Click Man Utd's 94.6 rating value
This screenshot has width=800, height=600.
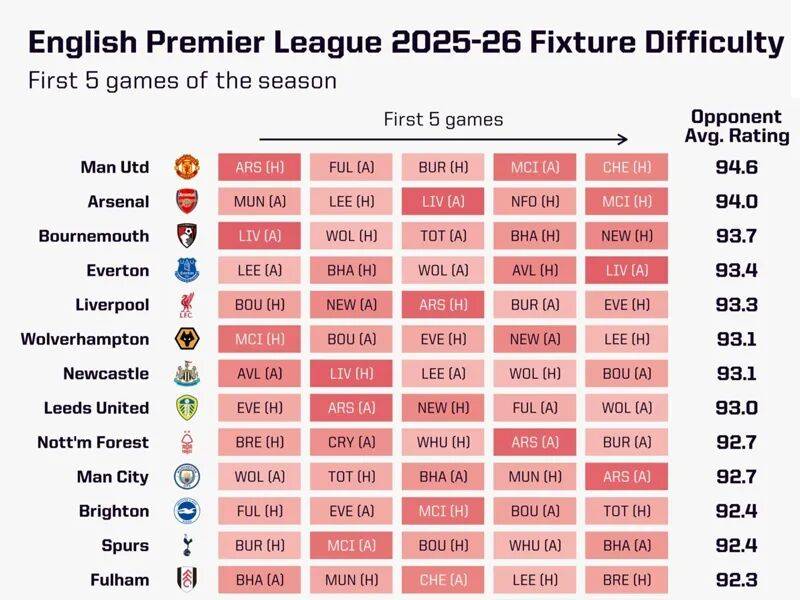(736, 167)
